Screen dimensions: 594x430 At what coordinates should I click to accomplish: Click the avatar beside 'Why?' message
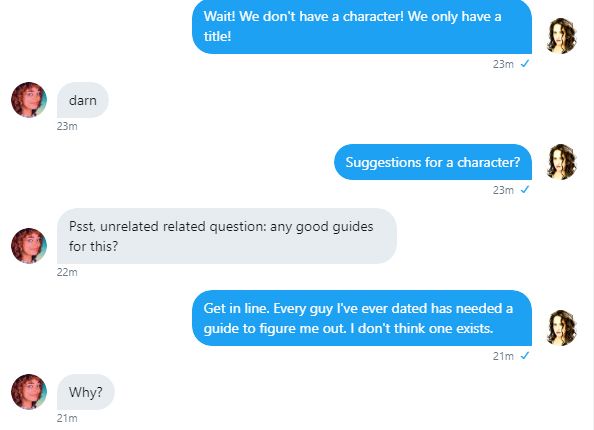pos(29,392)
